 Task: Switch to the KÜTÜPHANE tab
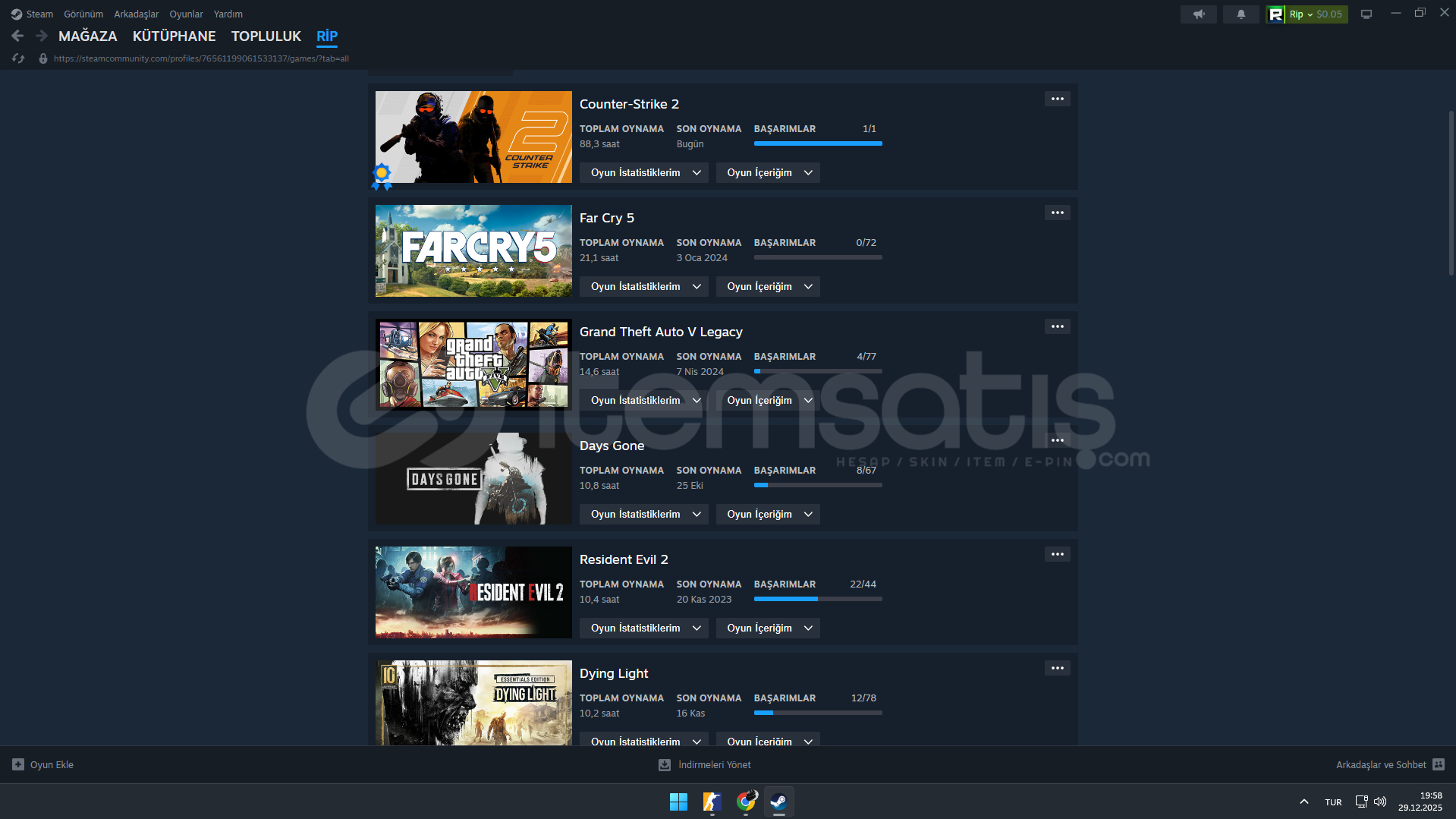tap(174, 36)
